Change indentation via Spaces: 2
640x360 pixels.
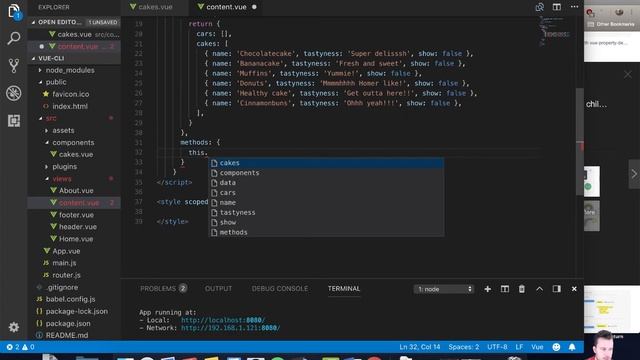click(x=464, y=347)
